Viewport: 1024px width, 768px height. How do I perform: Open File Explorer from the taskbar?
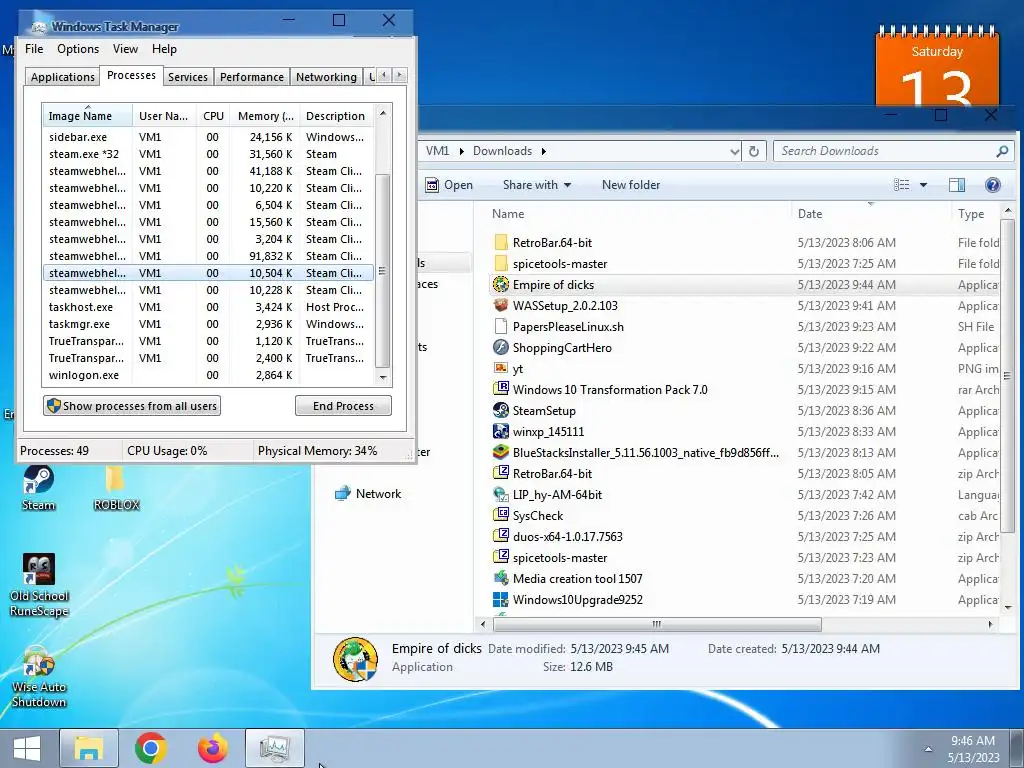89,748
